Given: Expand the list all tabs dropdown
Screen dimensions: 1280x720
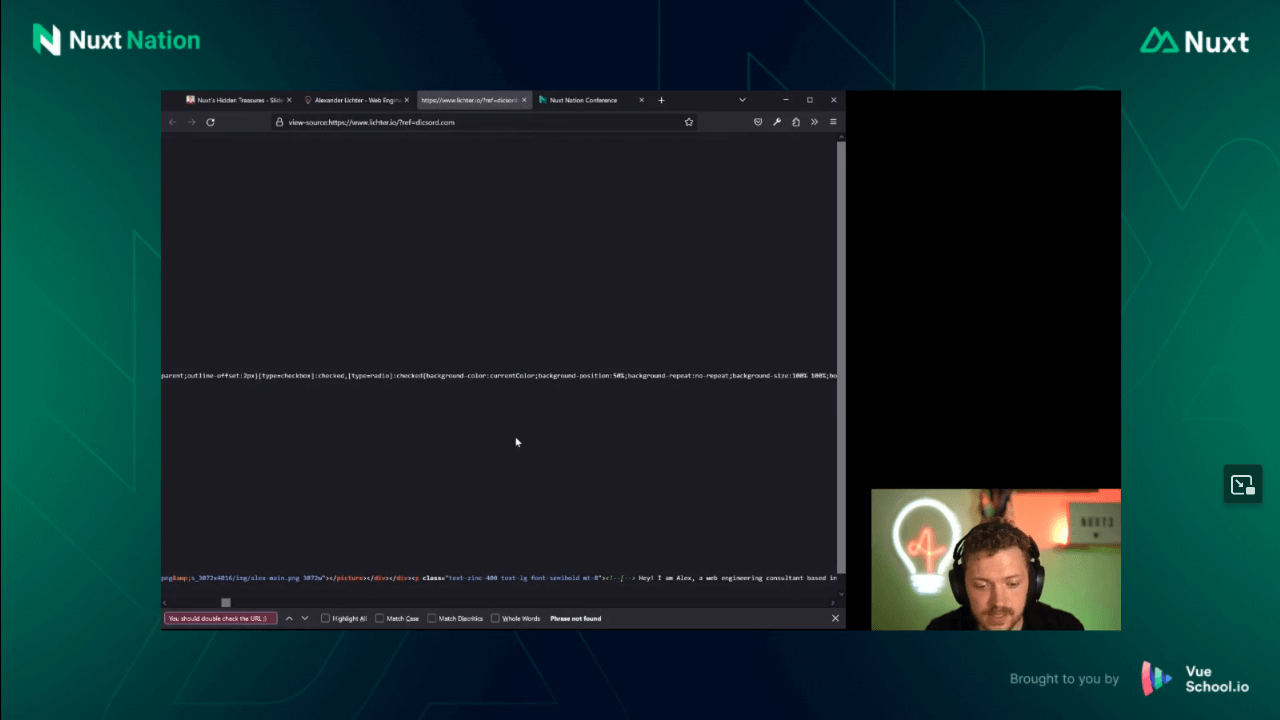Looking at the screenshot, I should [742, 100].
